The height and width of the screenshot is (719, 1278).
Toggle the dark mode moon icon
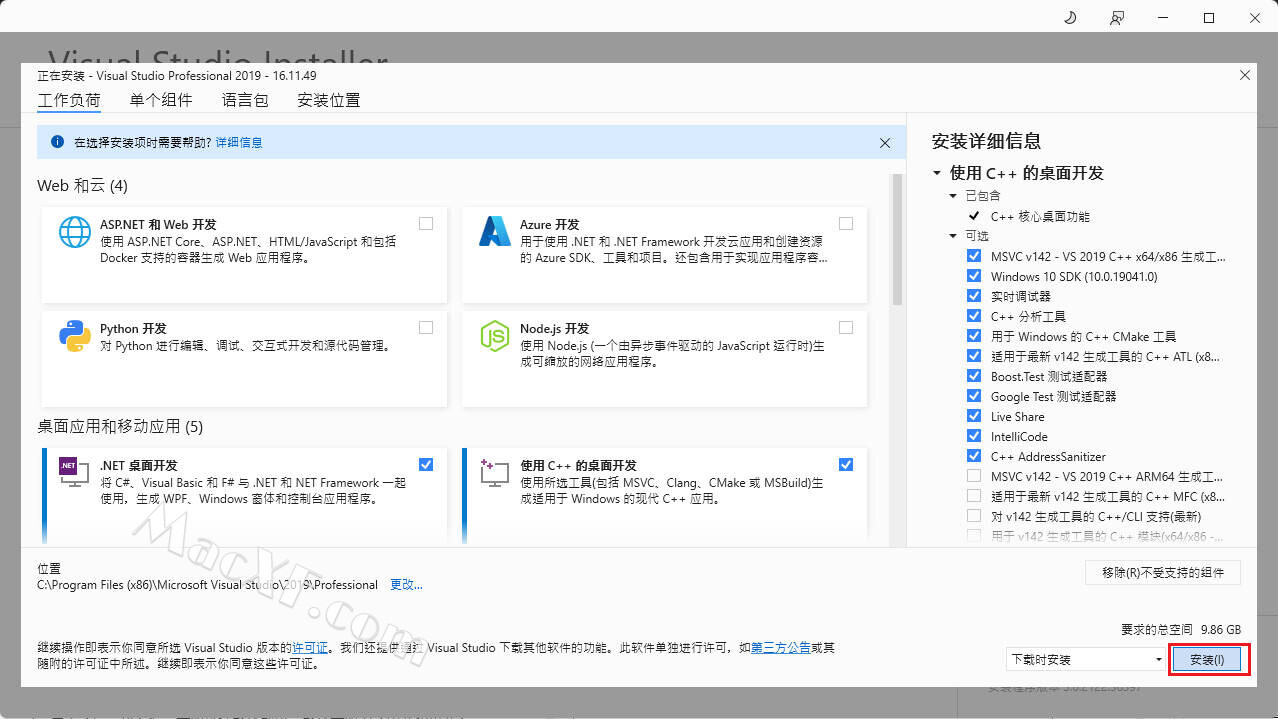tap(1070, 18)
